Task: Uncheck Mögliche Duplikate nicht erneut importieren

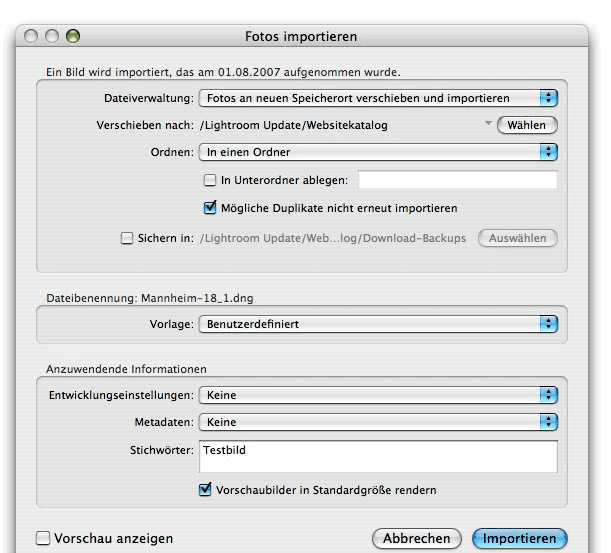Action: [210, 208]
